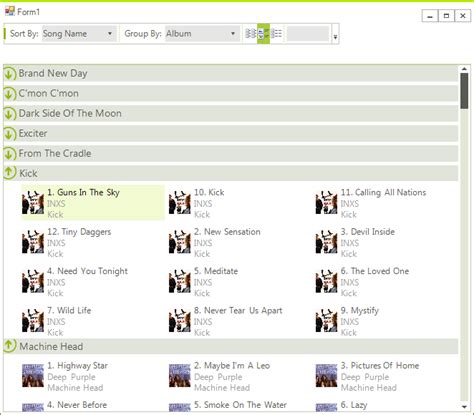Select album art for Calling All Nations

point(326,203)
